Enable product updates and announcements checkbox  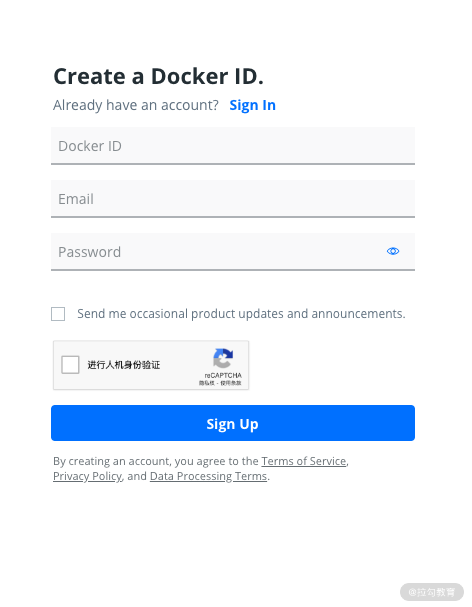[x=58, y=314]
